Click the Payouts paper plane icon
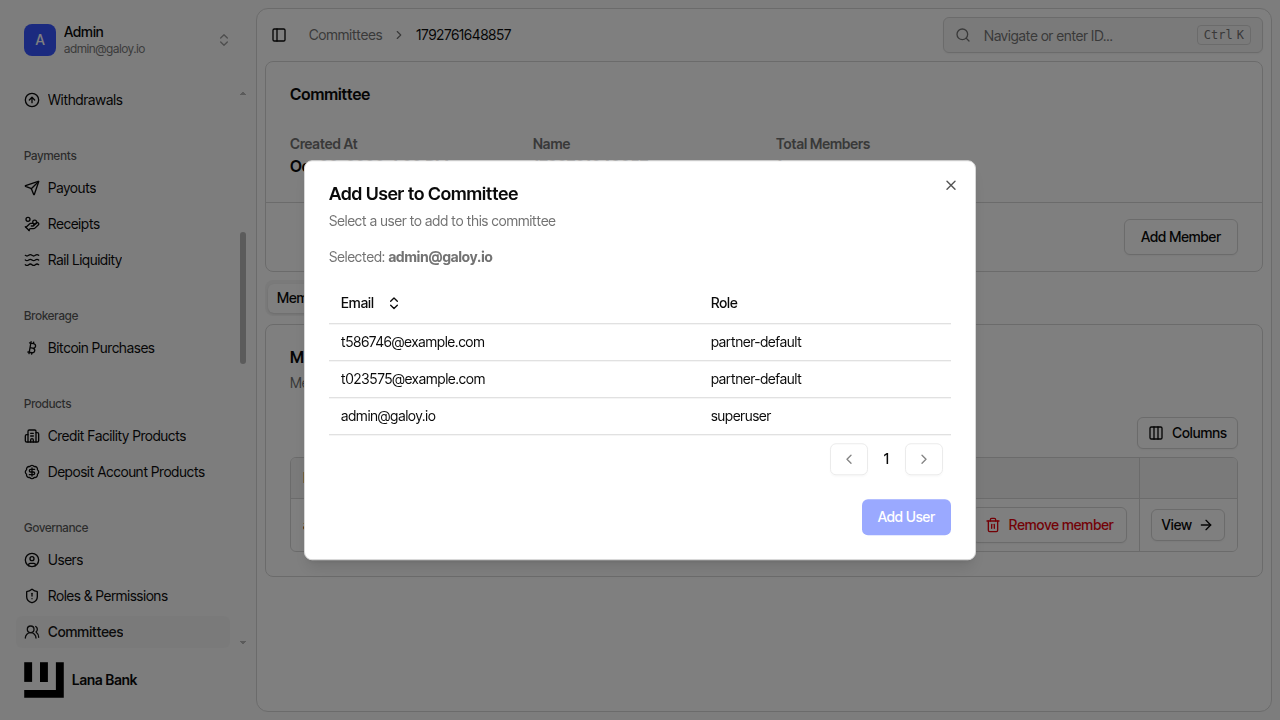 (32, 188)
